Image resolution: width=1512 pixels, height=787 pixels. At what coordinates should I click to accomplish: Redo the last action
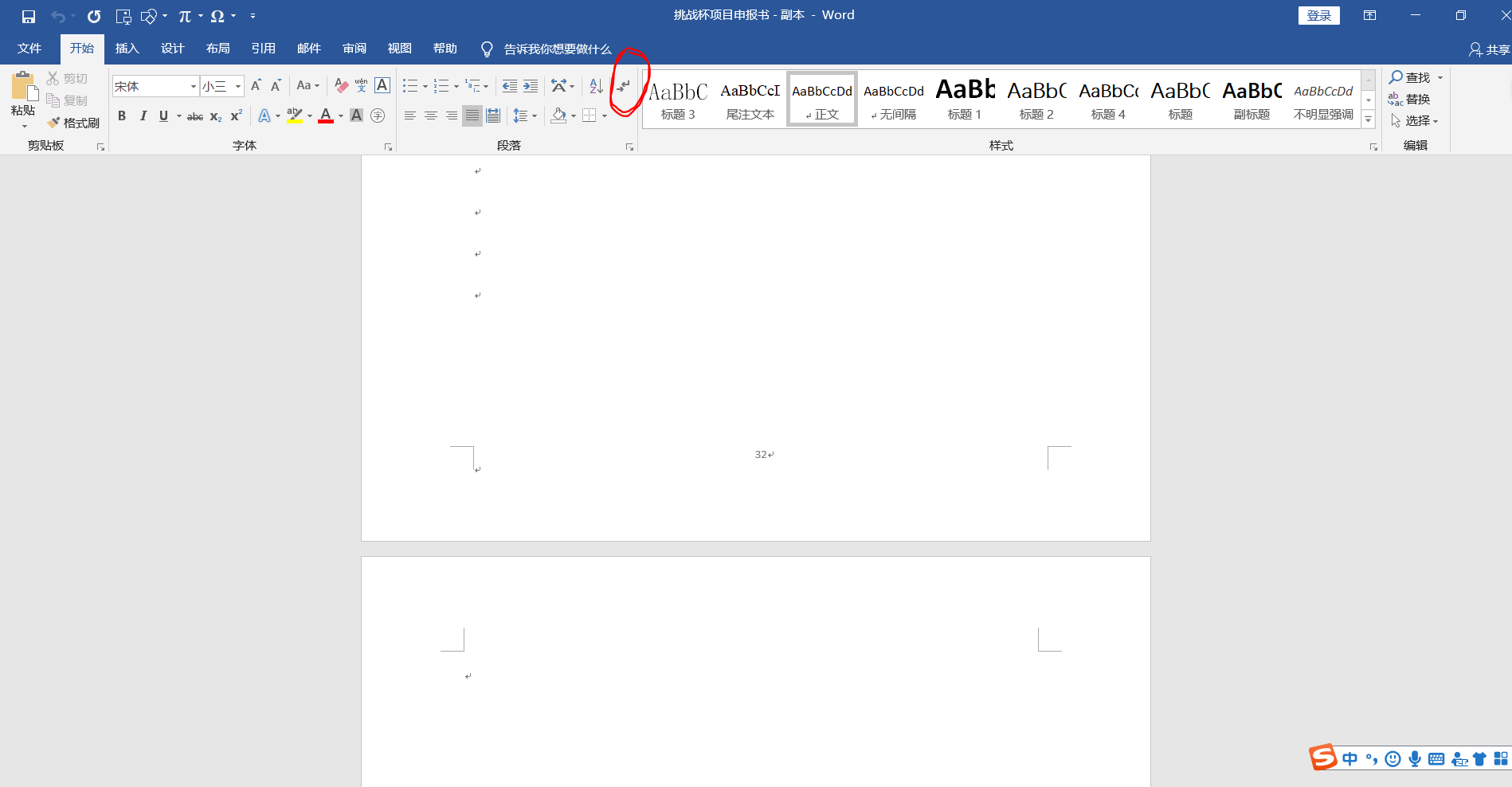pos(94,16)
